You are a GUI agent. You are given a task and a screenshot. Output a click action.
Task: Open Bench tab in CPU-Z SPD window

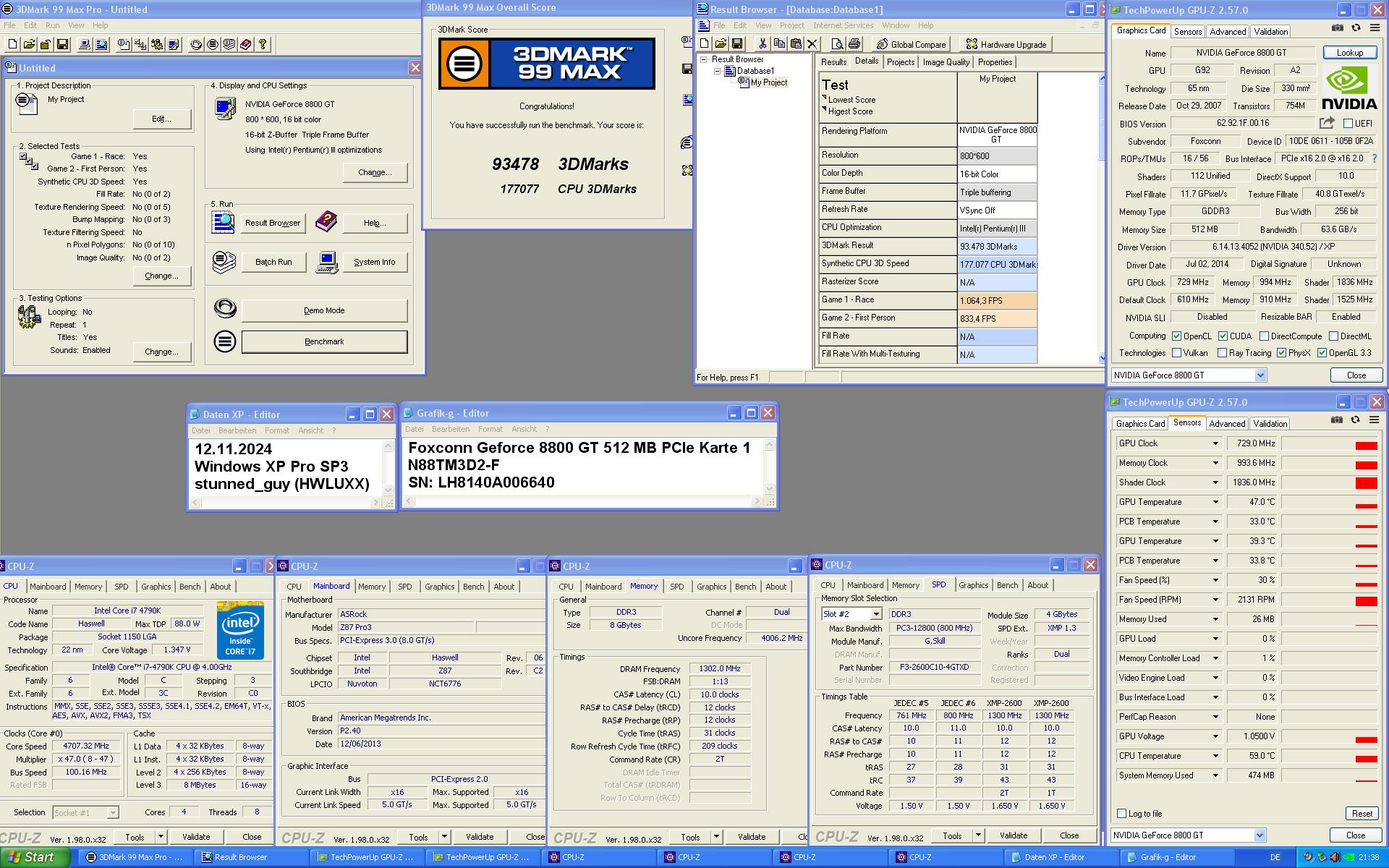(1007, 585)
